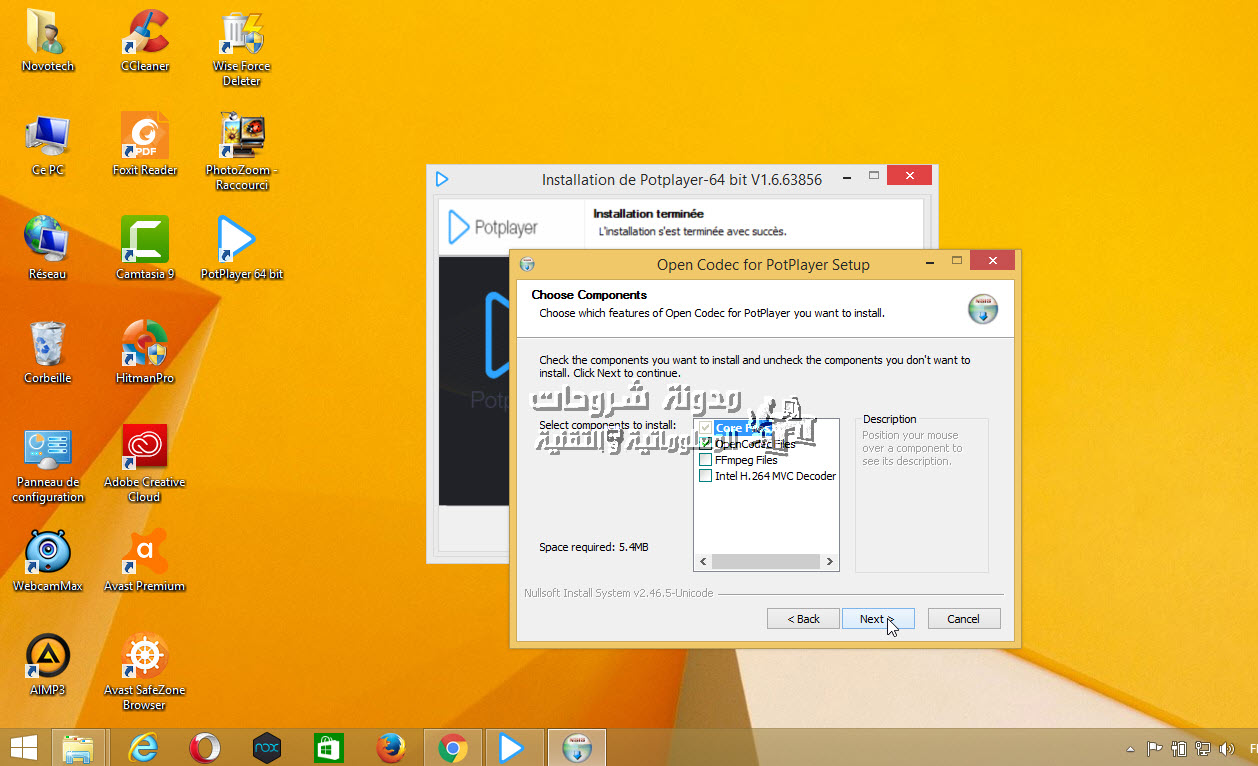Image resolution: width=1258 pixels, height=766 pixels.
Task: Open the Novotech folder on desktop
Action: point(47,40)
